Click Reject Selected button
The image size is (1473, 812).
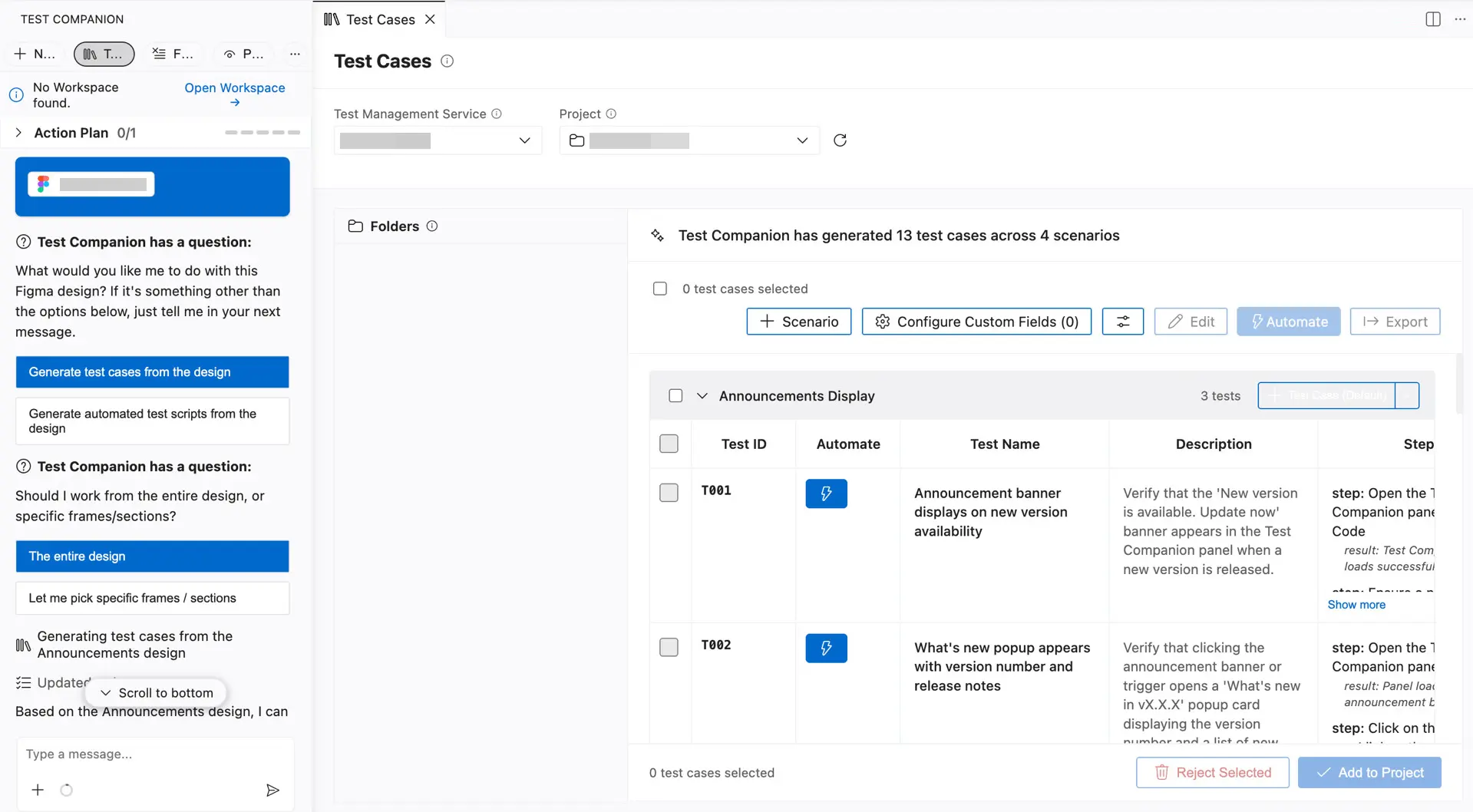pyautogui.click(x=1212, y=773)
